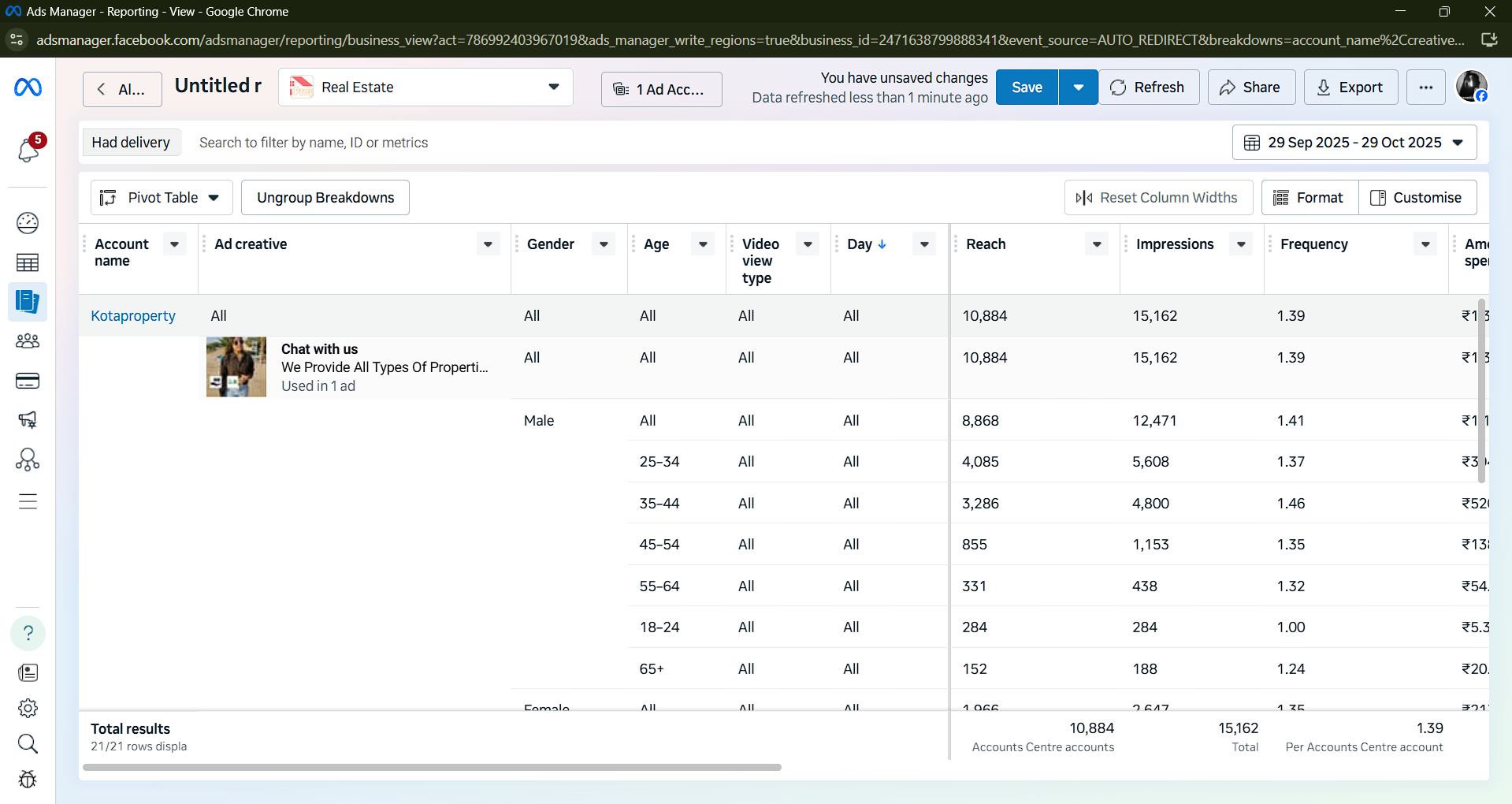Expand Save options dropdown arrow

[1078, 87]
